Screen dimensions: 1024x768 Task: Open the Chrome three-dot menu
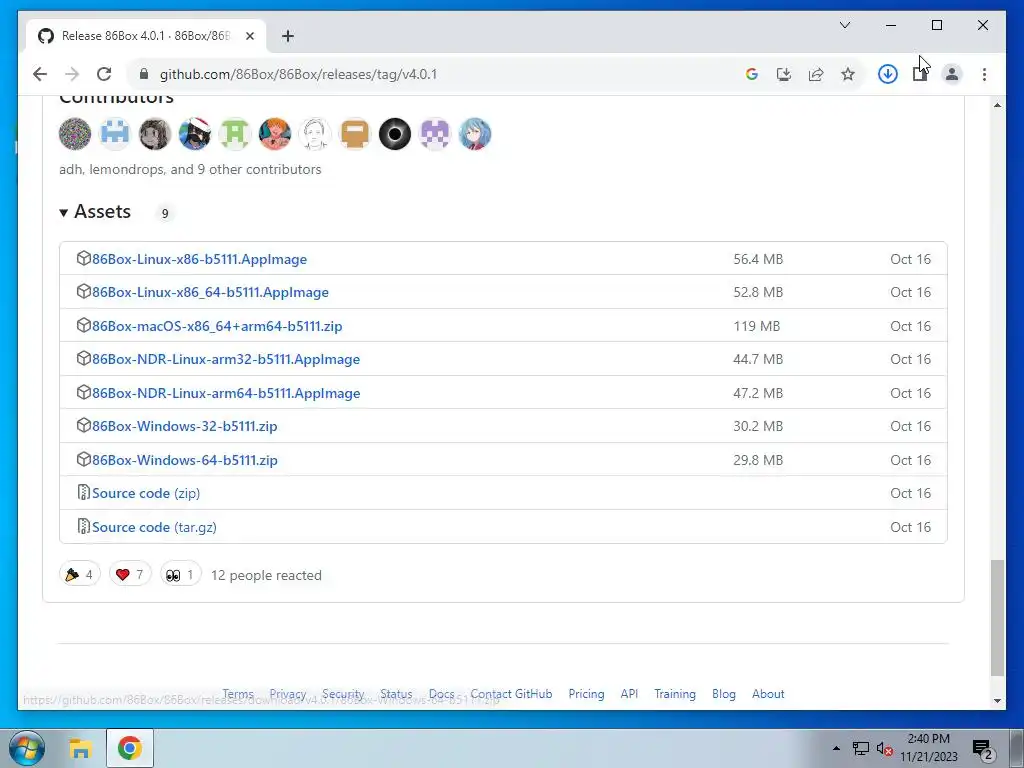(984, 74)
